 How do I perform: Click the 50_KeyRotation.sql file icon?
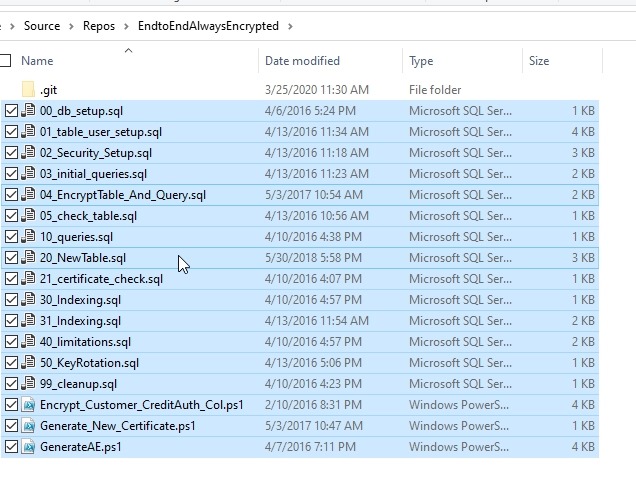[28, 363]
